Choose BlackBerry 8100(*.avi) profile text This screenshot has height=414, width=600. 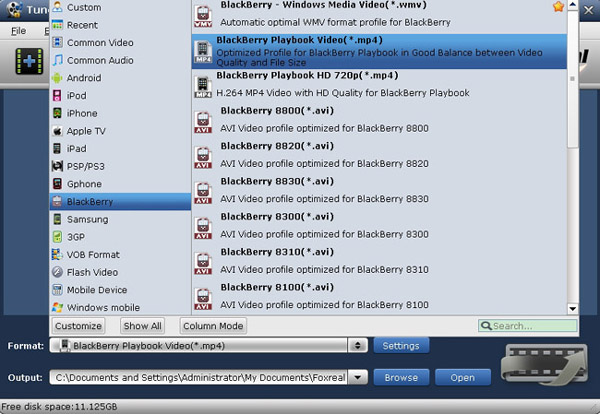tap(277, 287)
